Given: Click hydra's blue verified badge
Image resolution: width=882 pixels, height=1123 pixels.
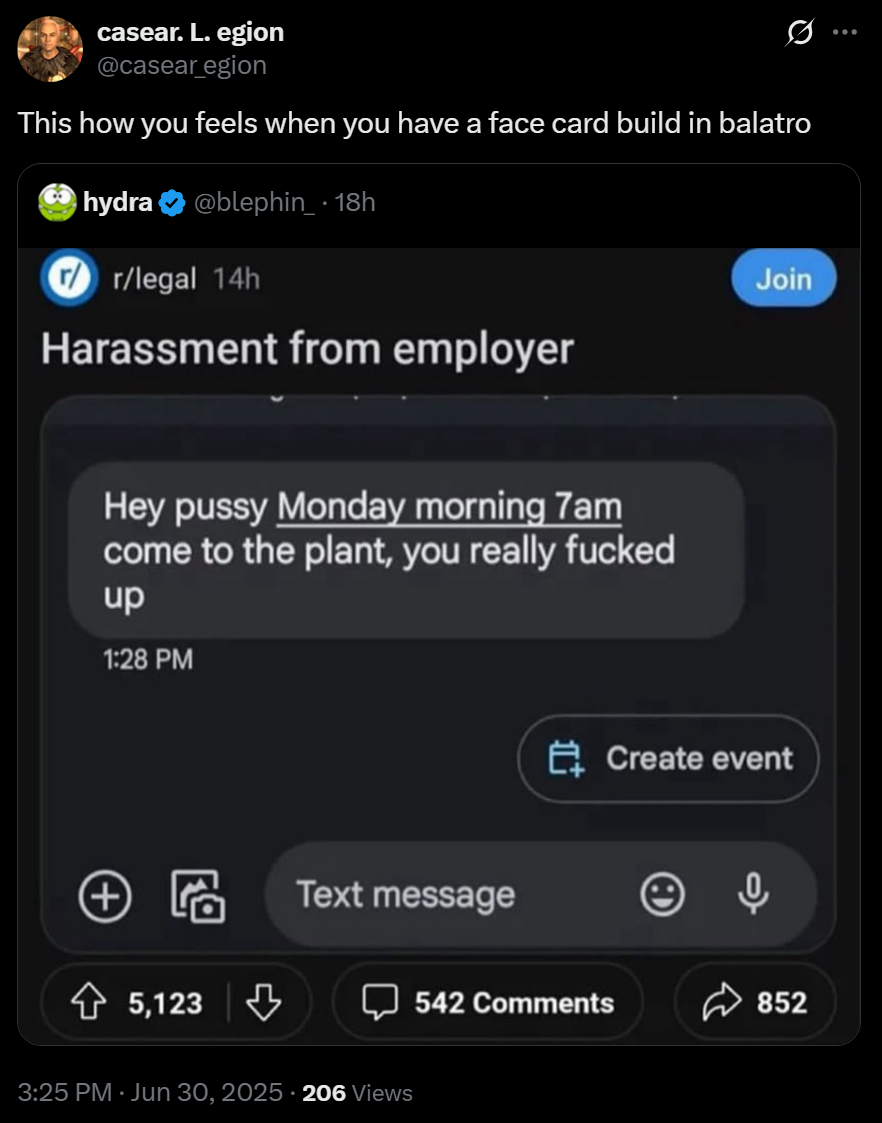Looking at the screenshot, I should [x=172, y=203].
